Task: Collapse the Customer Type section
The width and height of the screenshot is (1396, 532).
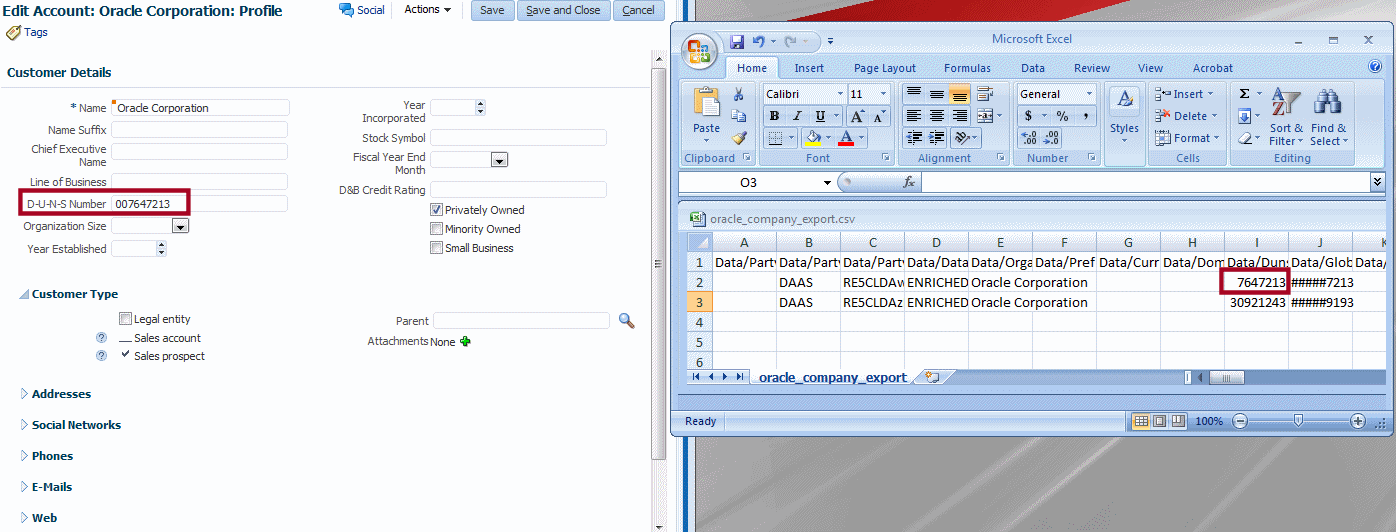Action: point(24,294)
